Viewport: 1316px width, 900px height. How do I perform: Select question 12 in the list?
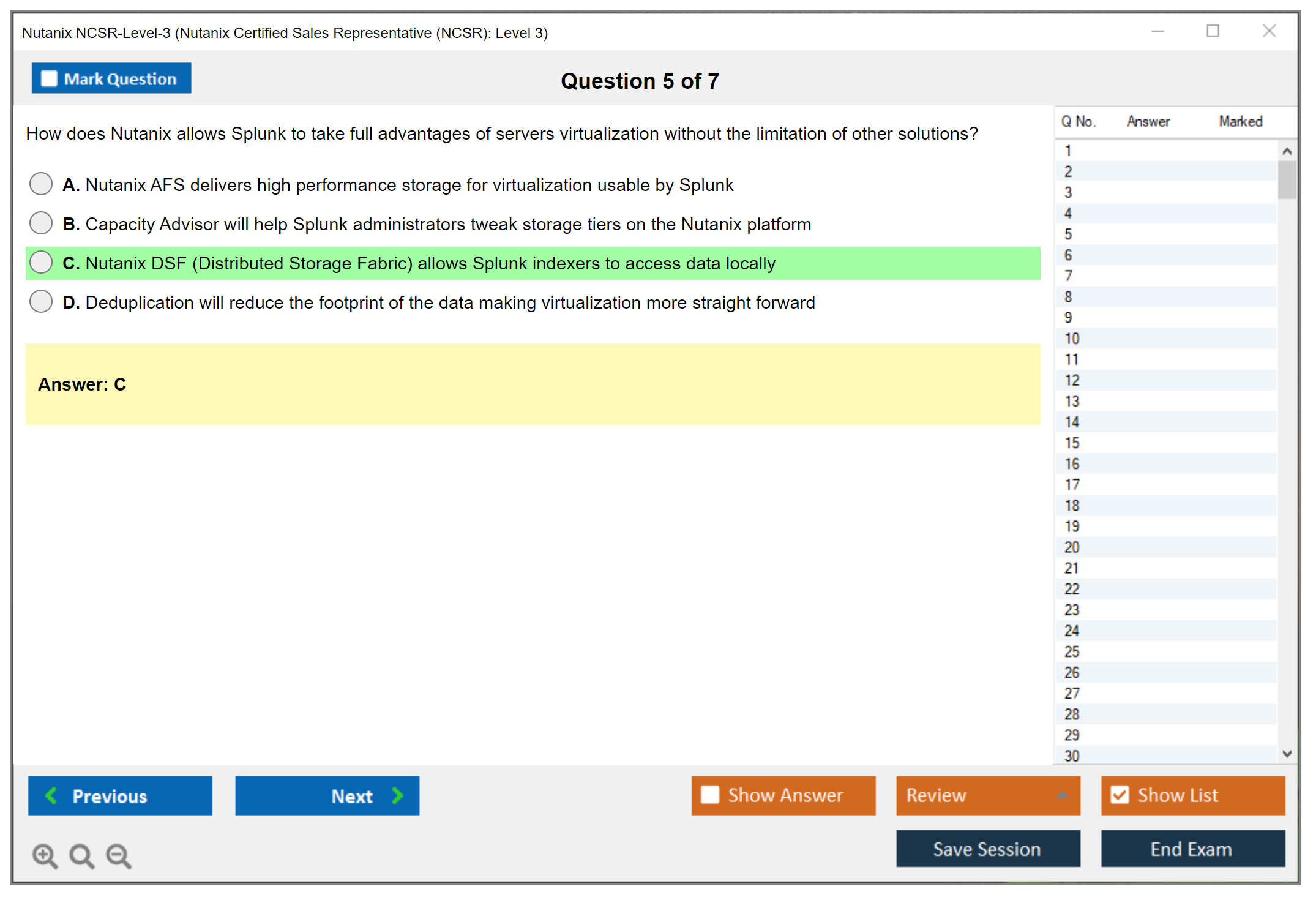1072,380
